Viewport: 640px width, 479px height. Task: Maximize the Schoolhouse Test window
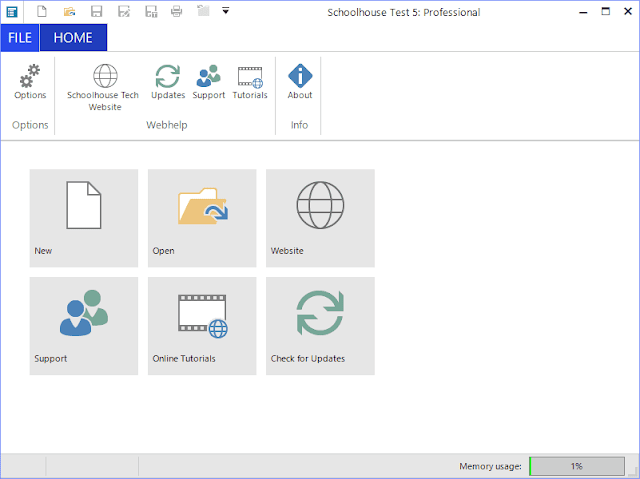pos(606,11)
